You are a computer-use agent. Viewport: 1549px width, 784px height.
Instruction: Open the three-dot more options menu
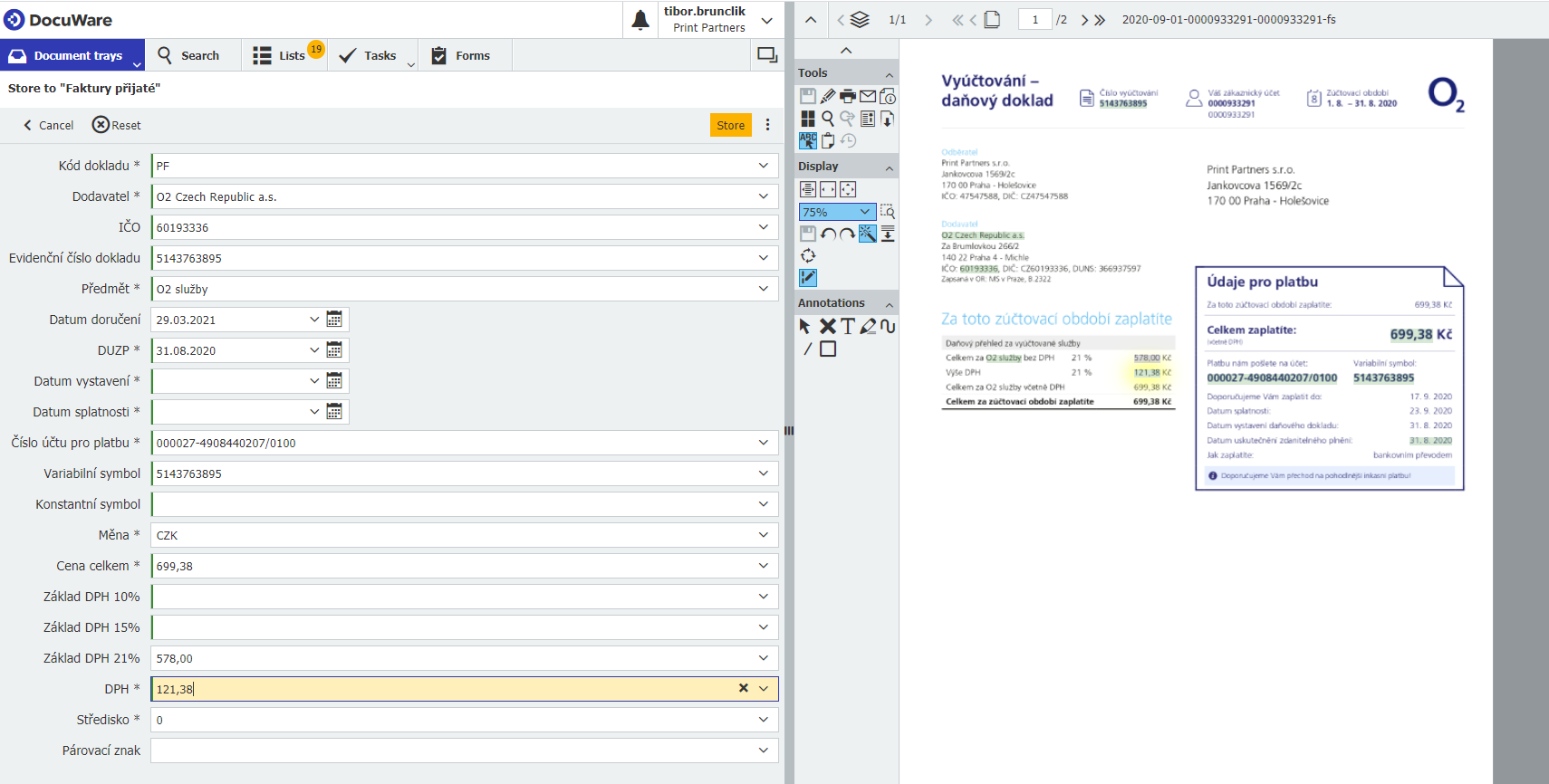click(767, 125)
